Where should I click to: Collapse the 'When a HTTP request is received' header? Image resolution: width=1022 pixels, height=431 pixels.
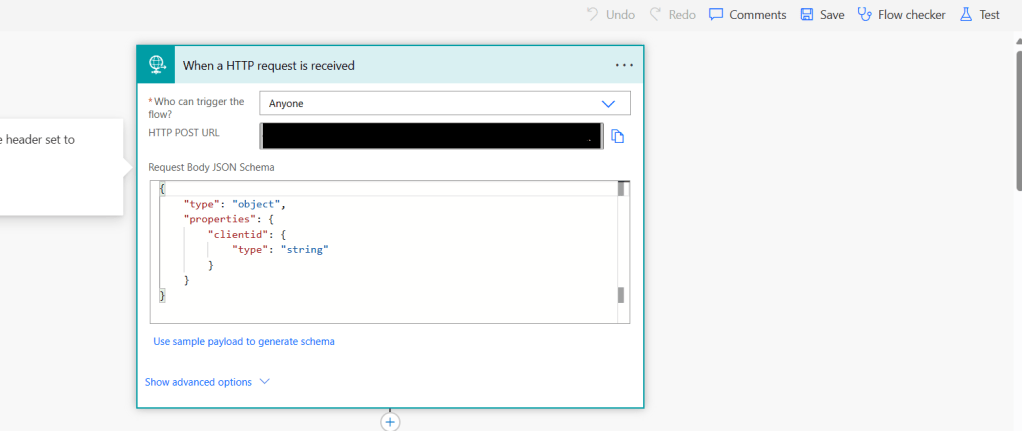coord(390,65)
